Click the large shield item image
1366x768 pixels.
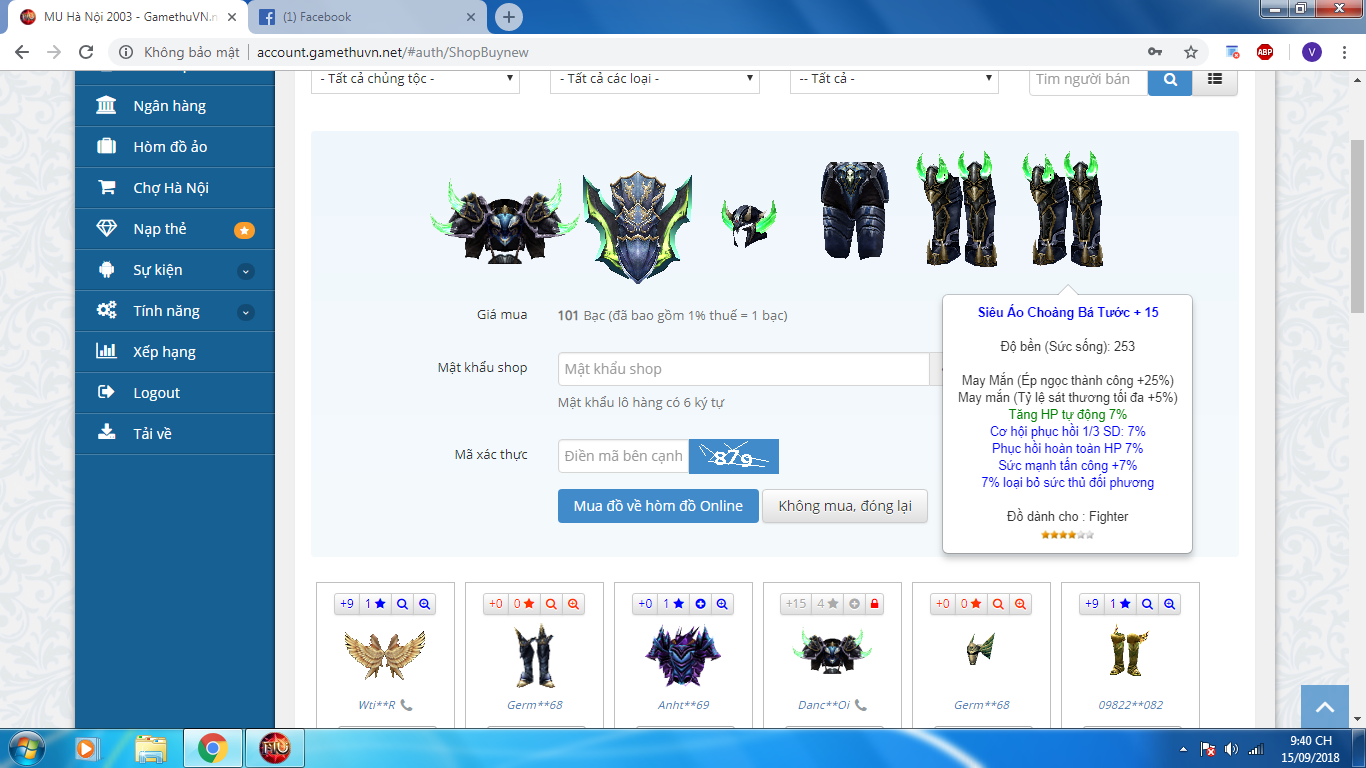click(x=637, y=226)
